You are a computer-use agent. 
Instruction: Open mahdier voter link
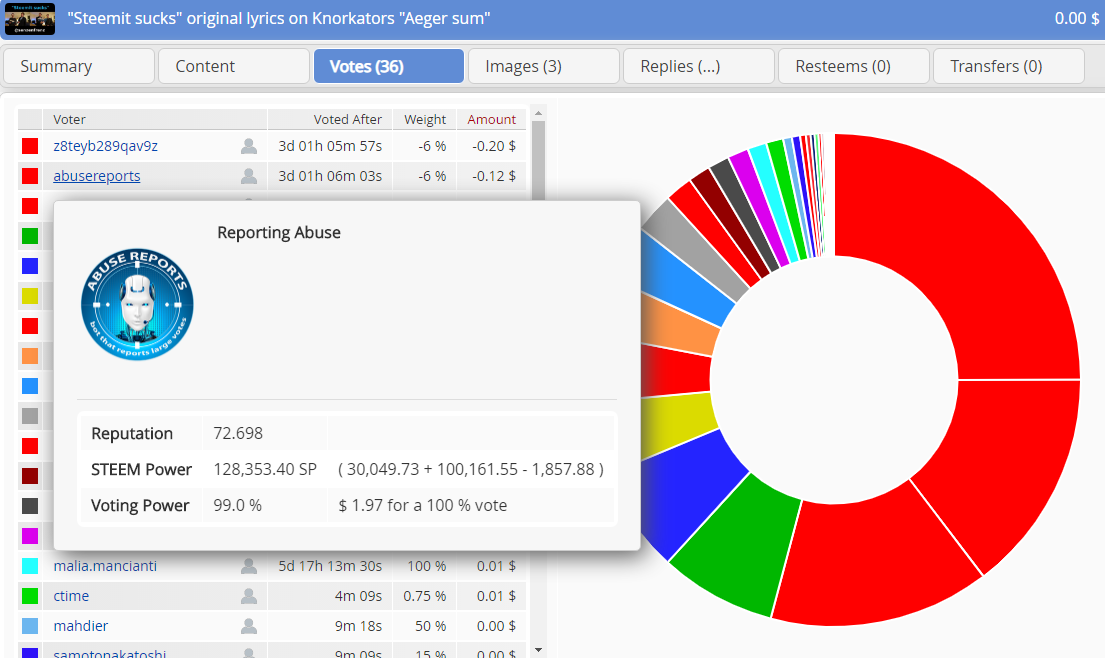81,626
